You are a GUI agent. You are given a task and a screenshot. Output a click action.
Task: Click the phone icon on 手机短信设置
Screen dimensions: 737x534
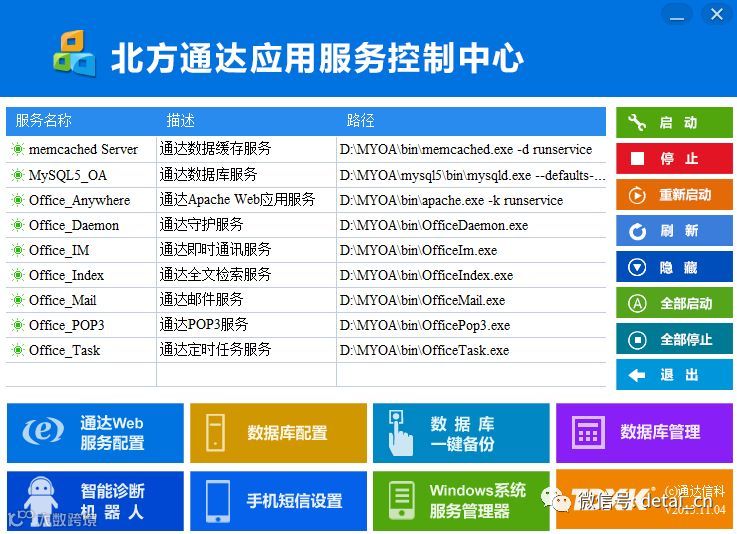point(218,501)
